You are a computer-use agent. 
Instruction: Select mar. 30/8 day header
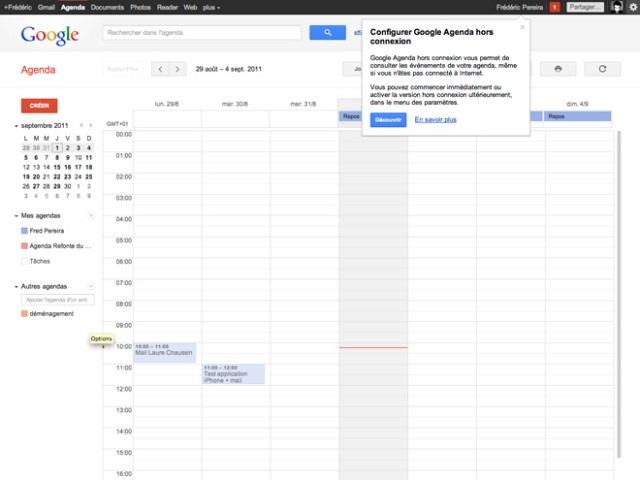(x=235, y=104)
